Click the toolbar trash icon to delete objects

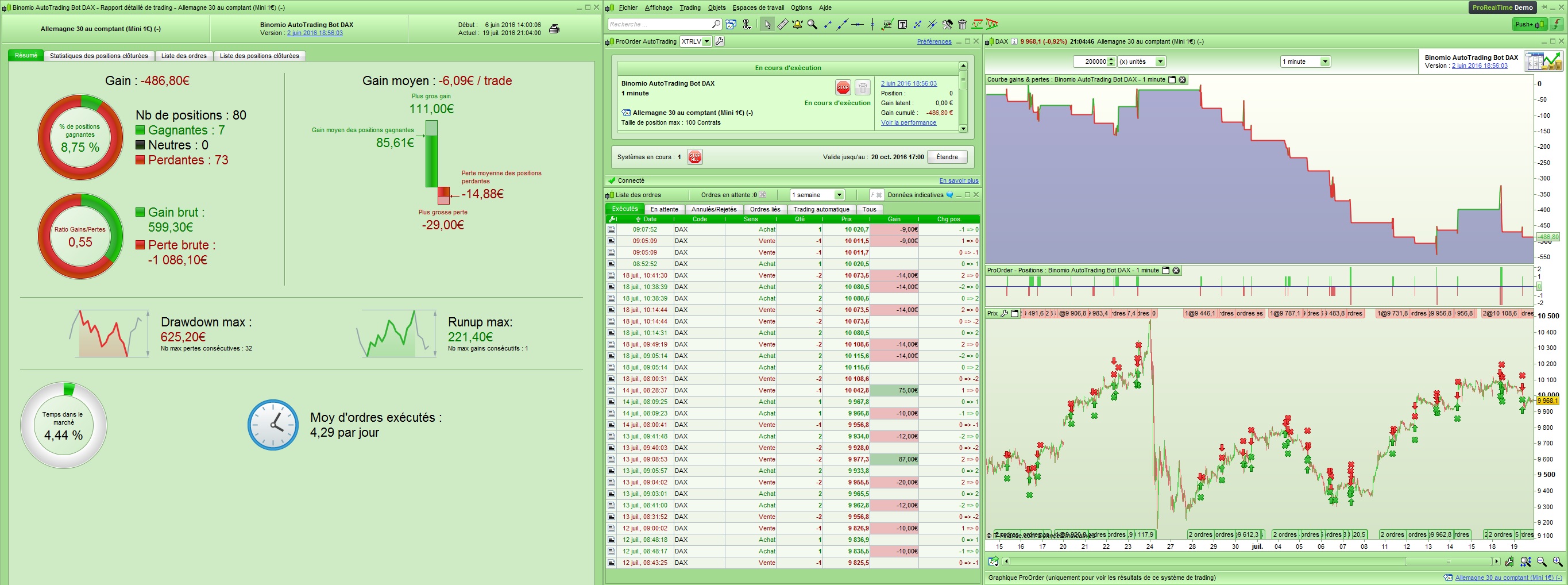(x=961, y=24)
